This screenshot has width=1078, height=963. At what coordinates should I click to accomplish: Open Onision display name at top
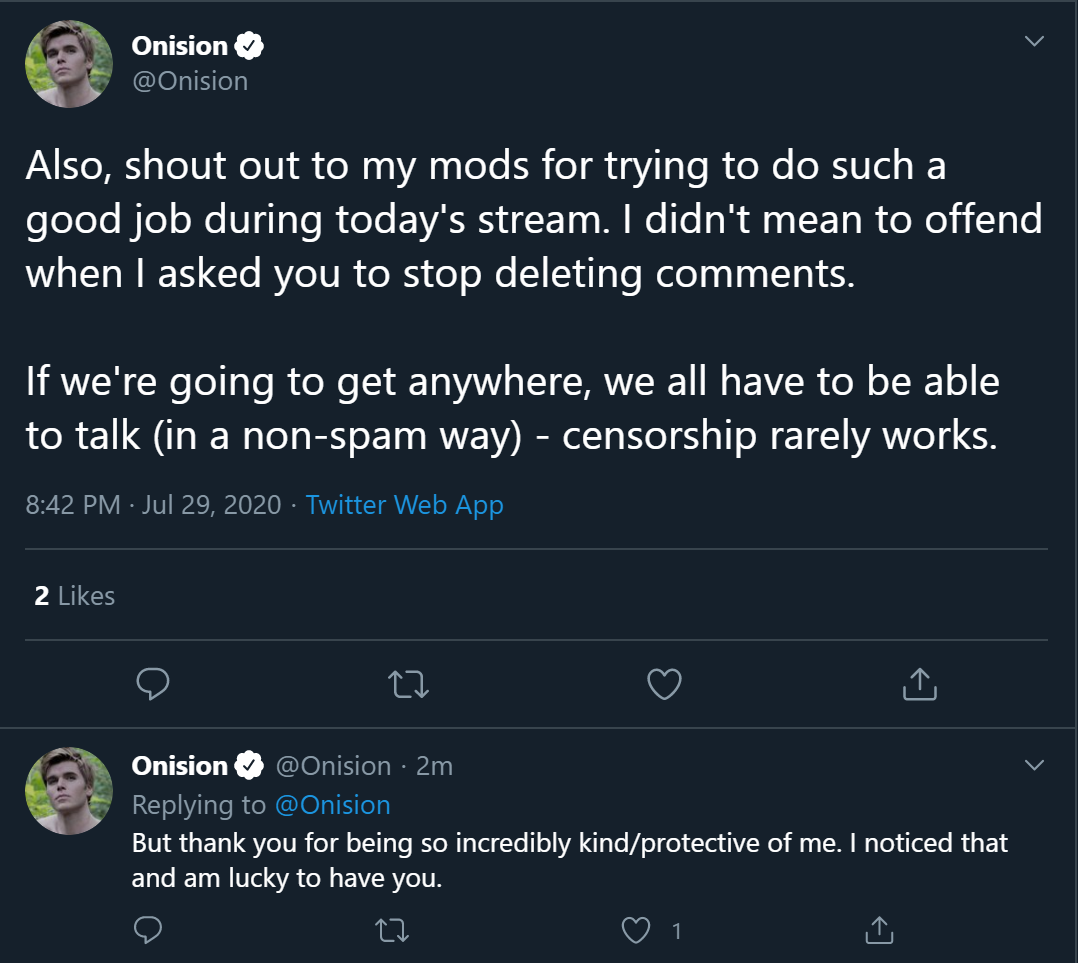[179, 46]
